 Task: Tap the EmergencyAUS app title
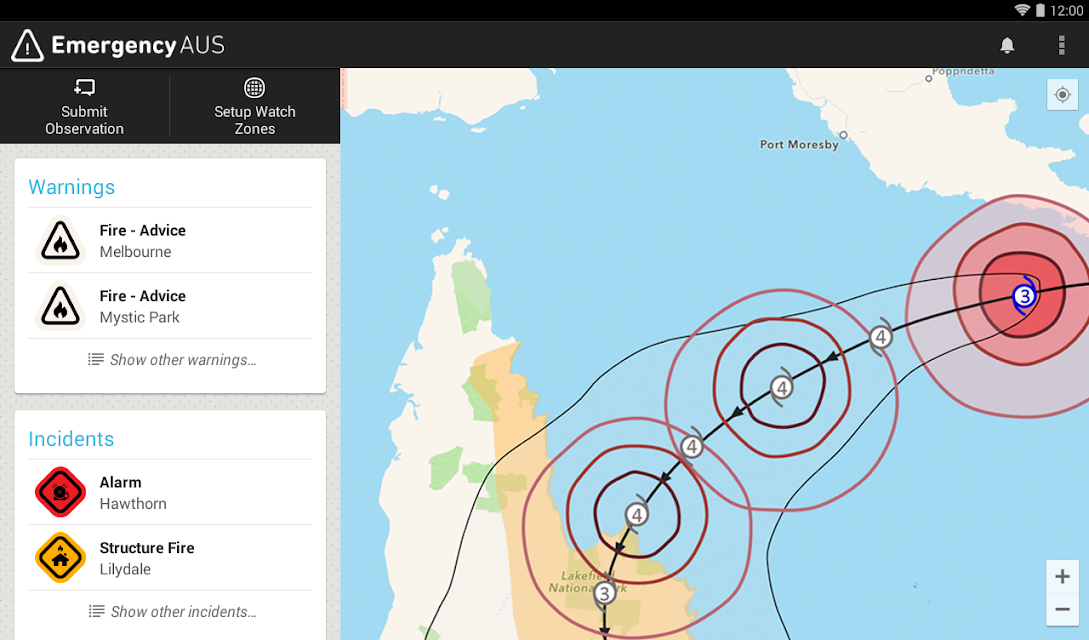coord(138,45)
